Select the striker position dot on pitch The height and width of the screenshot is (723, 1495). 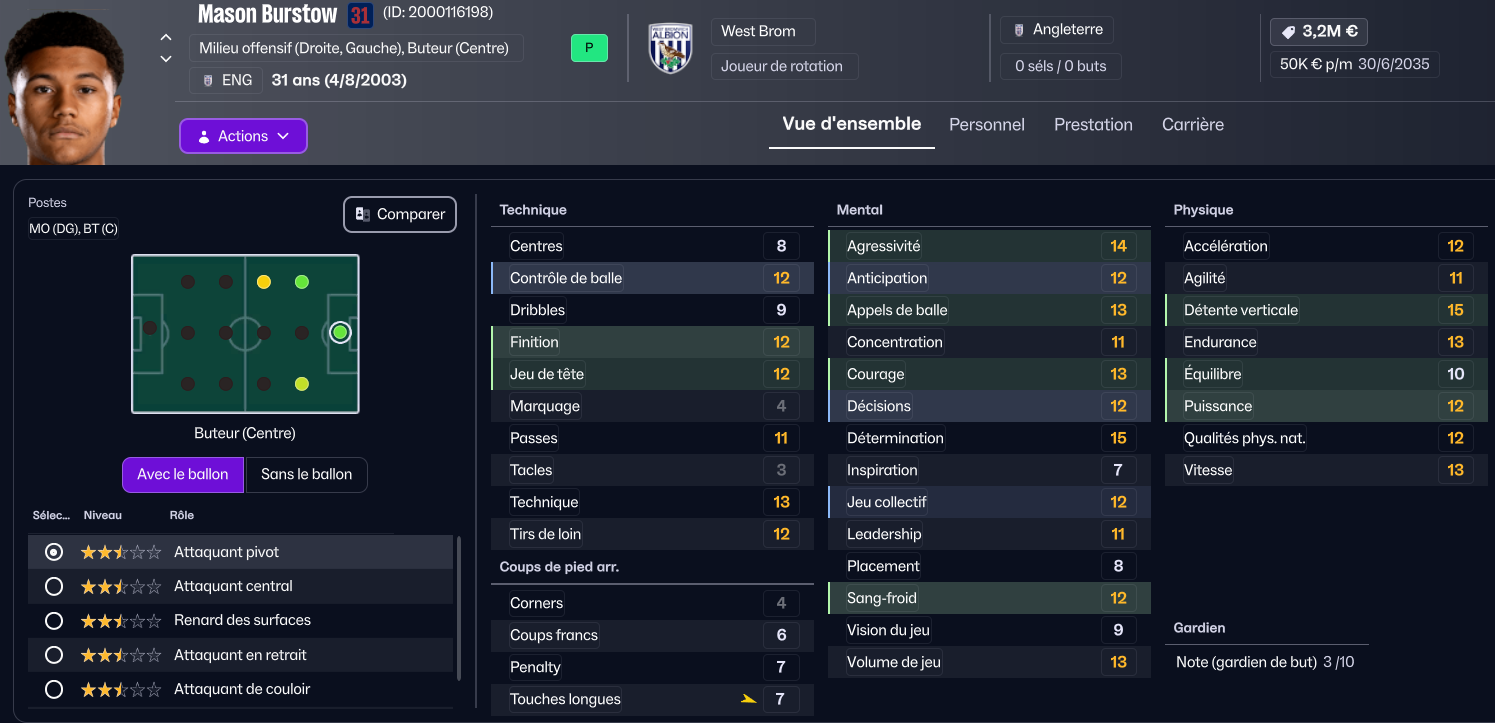pos(340,332)
